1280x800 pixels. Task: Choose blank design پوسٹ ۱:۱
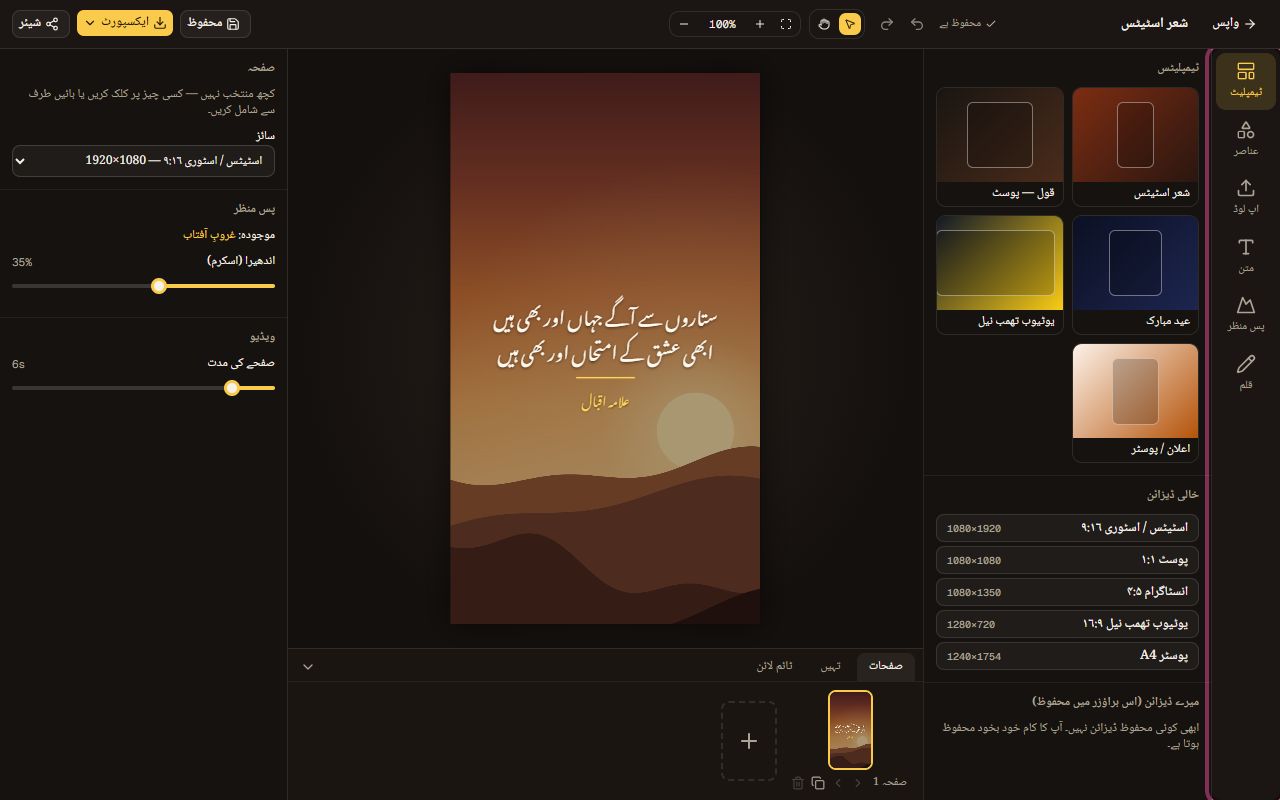point(1068,559)
